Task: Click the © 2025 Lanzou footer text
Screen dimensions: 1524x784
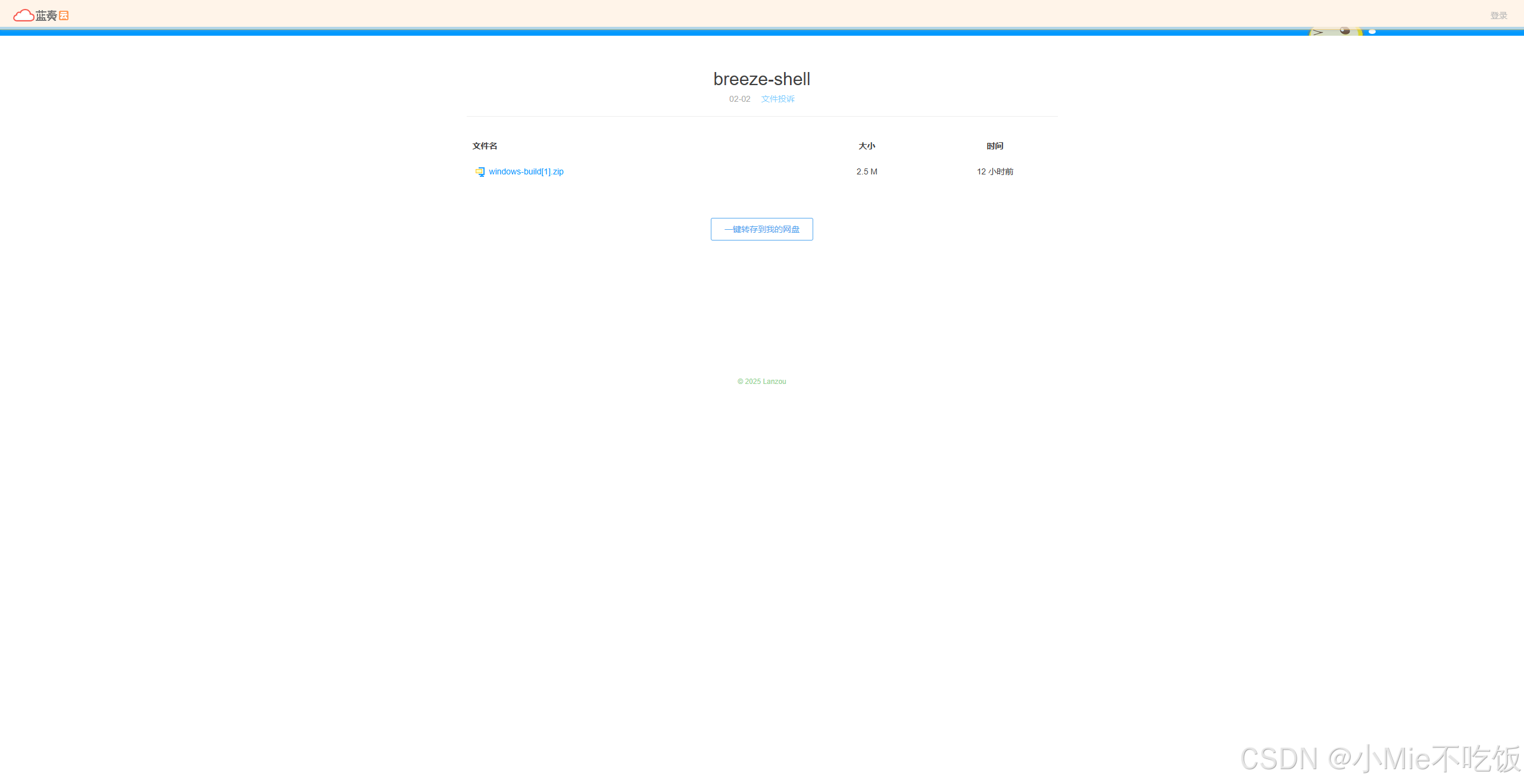Action: [x=761, y=382]
